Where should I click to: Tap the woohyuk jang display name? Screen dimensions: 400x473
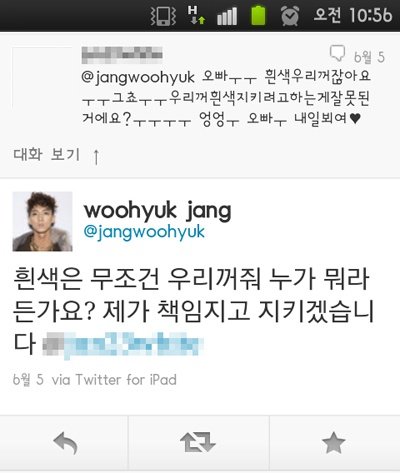(157, 210)
